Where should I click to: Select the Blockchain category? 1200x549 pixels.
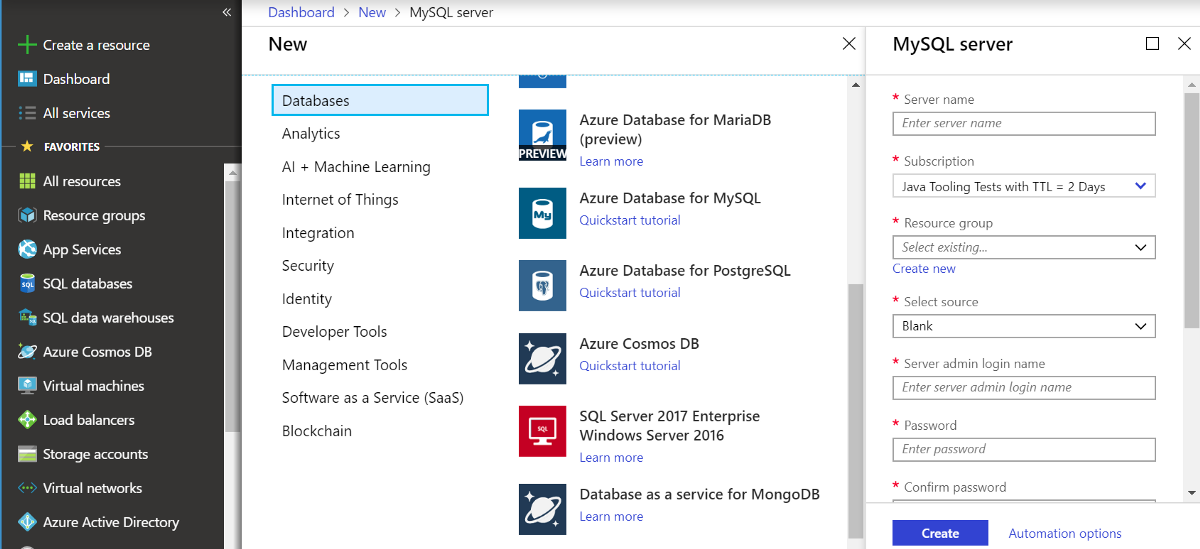click(x=317, y=431)
